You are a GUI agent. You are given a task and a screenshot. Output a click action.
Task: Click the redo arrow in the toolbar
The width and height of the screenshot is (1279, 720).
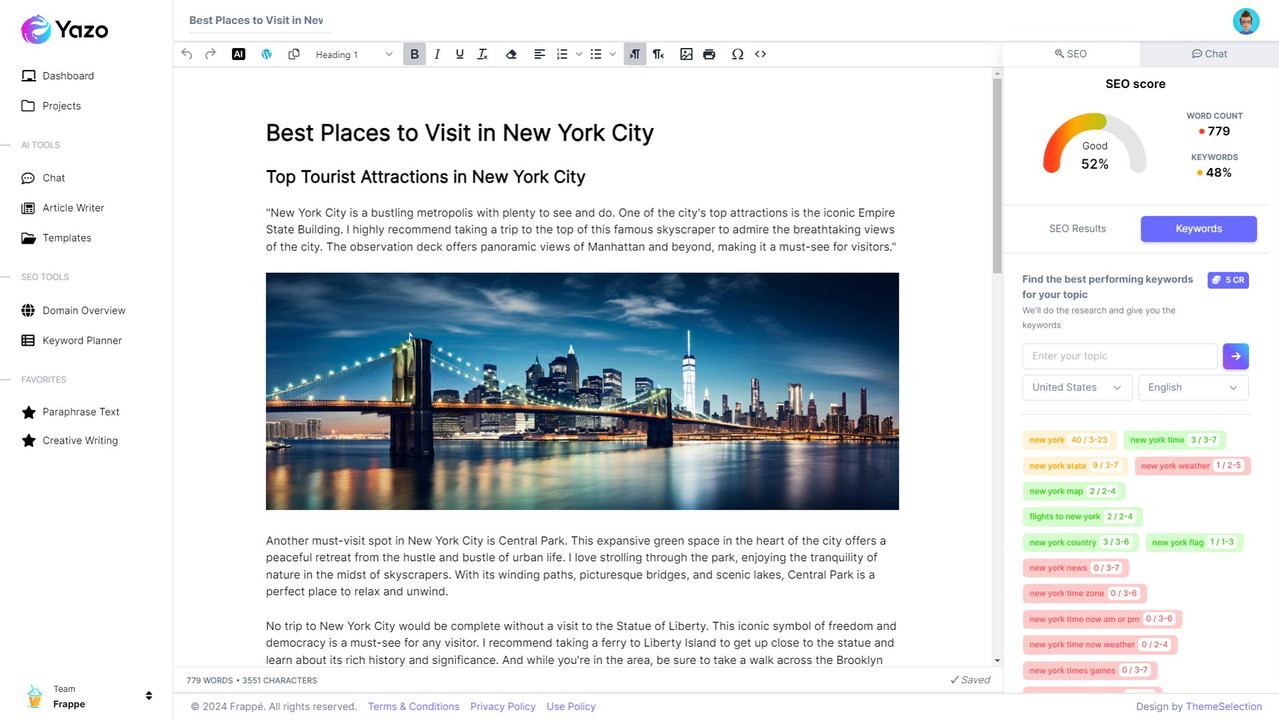tap(210, 54)
